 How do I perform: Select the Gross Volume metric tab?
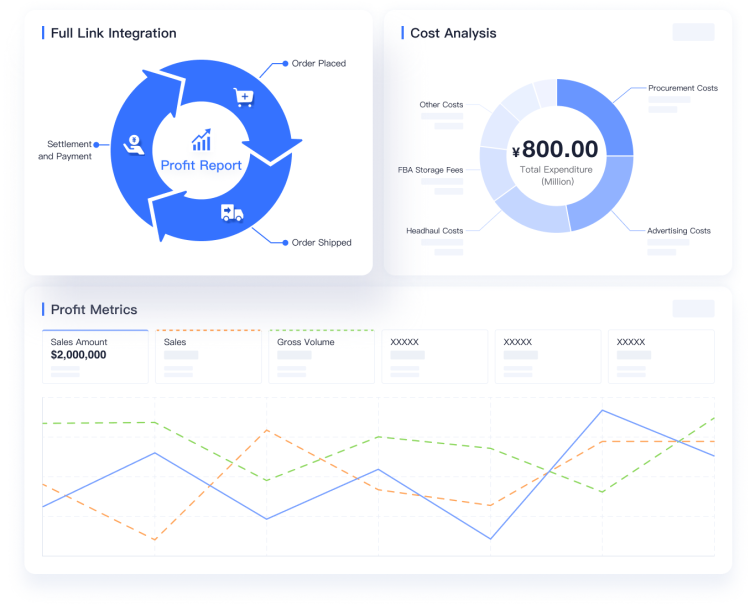point(321,356)
